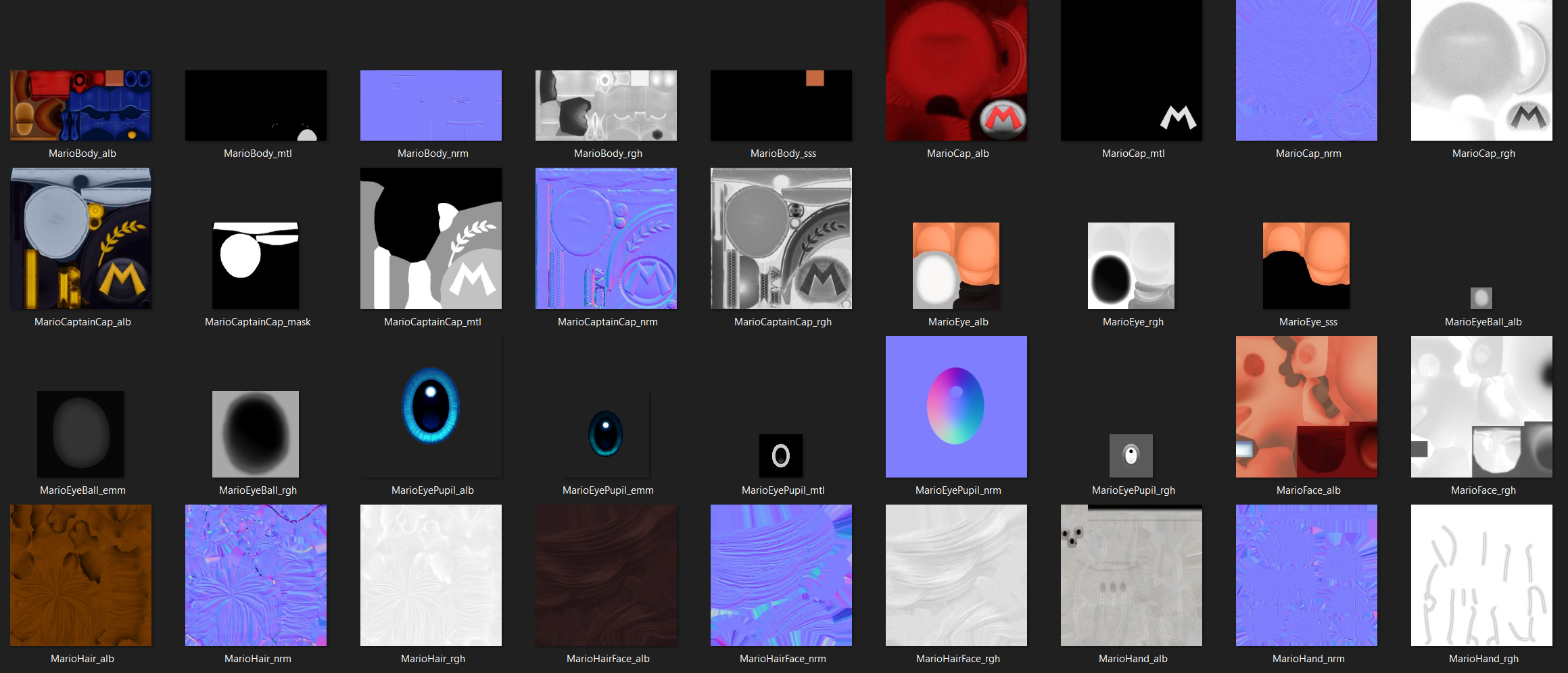Screen dimensions: 1568x673
Task: Select the MarioEyePupil_emm thumbnail
Action: click(x=606, y=434)
